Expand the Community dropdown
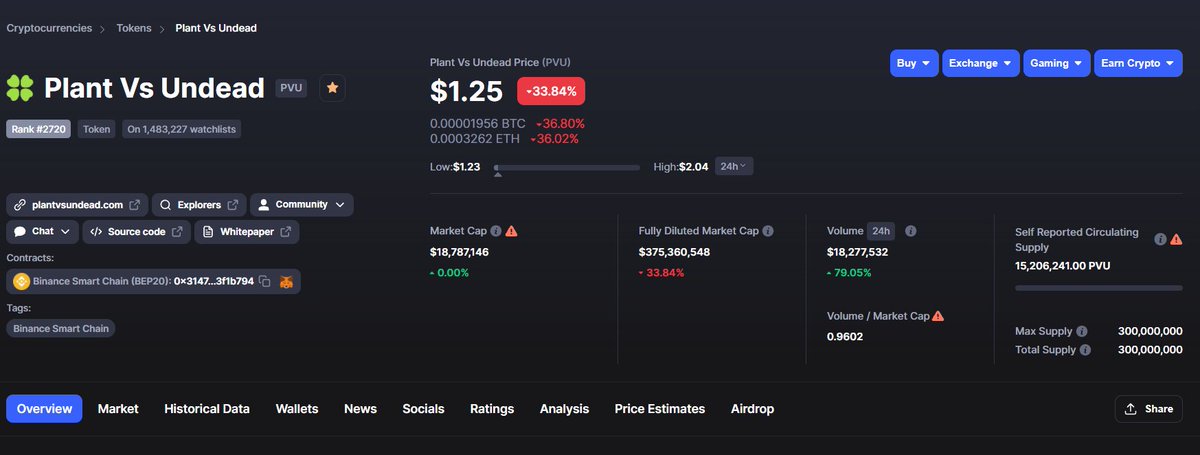1200x455 pixels. click(302, 205)
